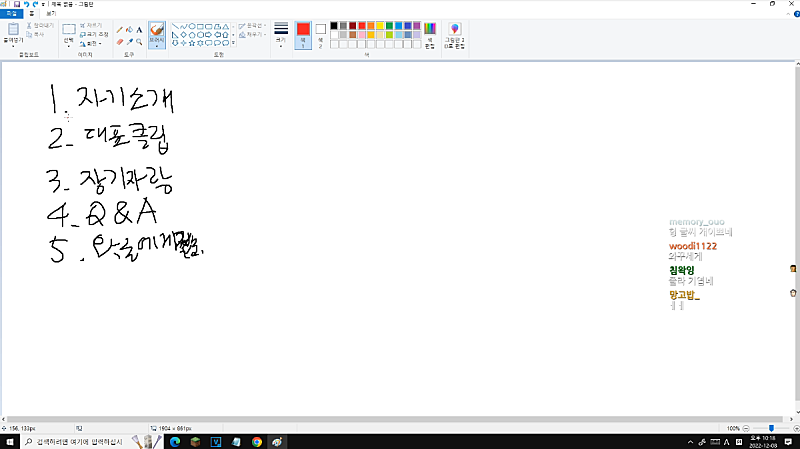The height and width of the screenshot is (449, 800).
Task: Click the Select rectangle tool icon
Action: coord(69,29)
